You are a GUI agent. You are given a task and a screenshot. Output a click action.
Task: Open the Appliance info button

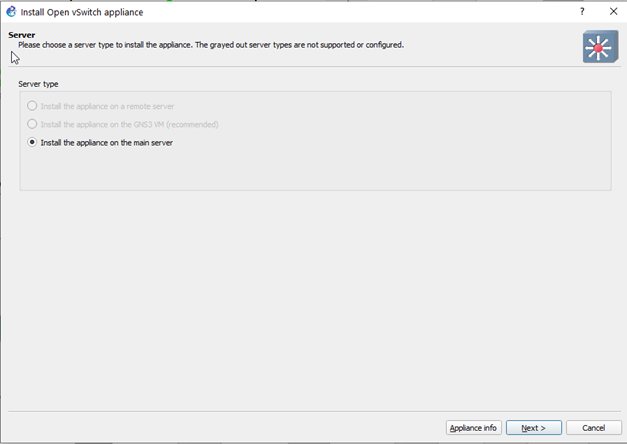tap(473, 428)
